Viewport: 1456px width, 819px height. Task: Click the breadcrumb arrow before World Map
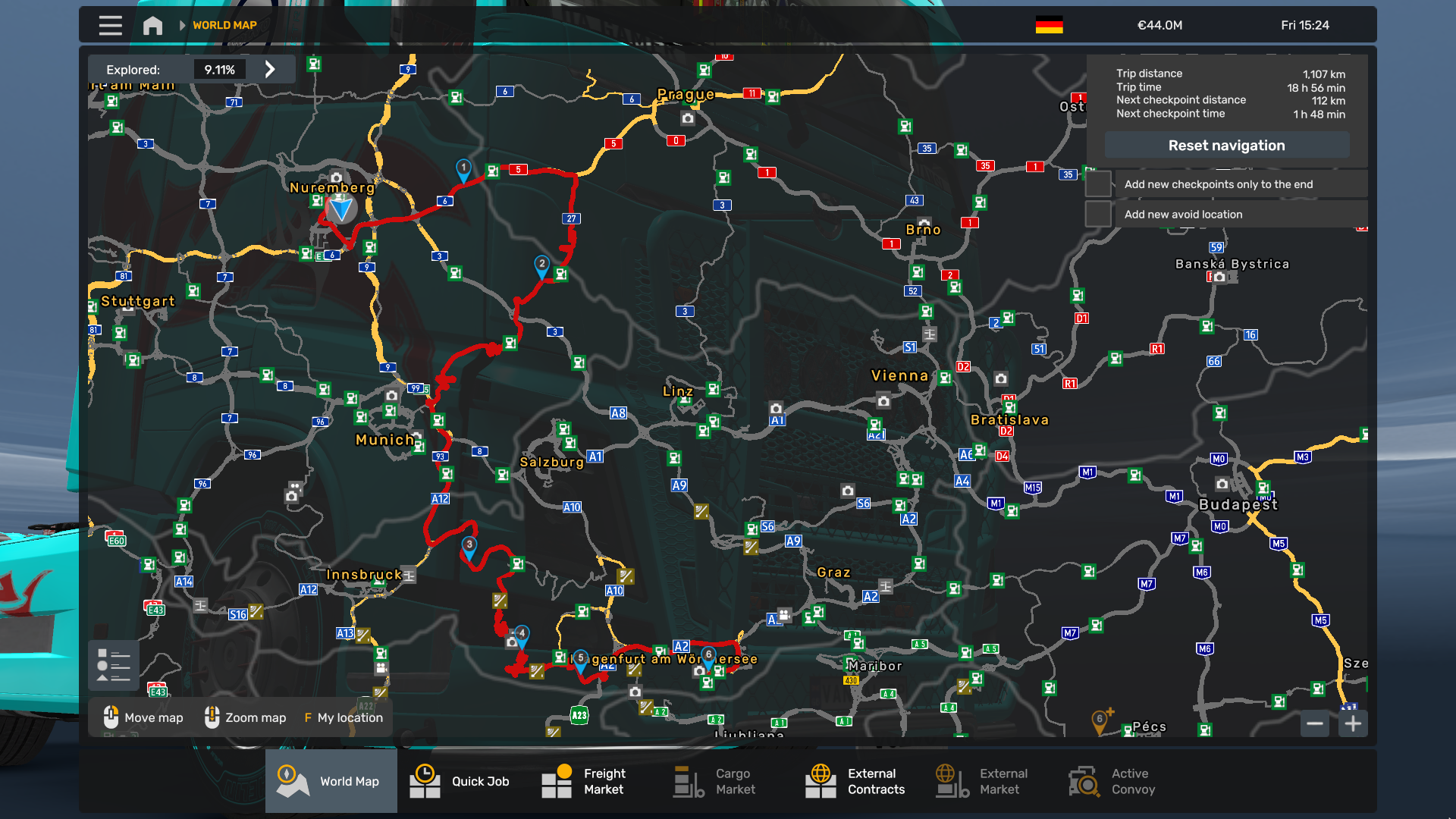[182, 25]
